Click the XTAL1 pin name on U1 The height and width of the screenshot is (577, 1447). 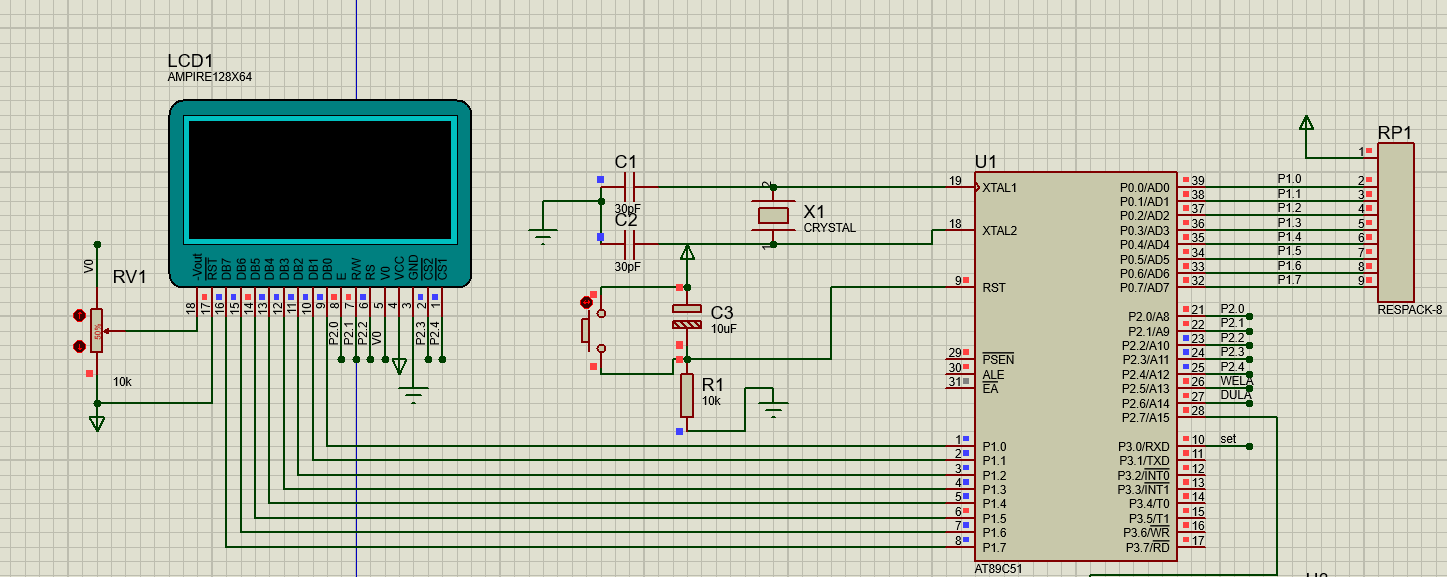[x=1000, y=187]
